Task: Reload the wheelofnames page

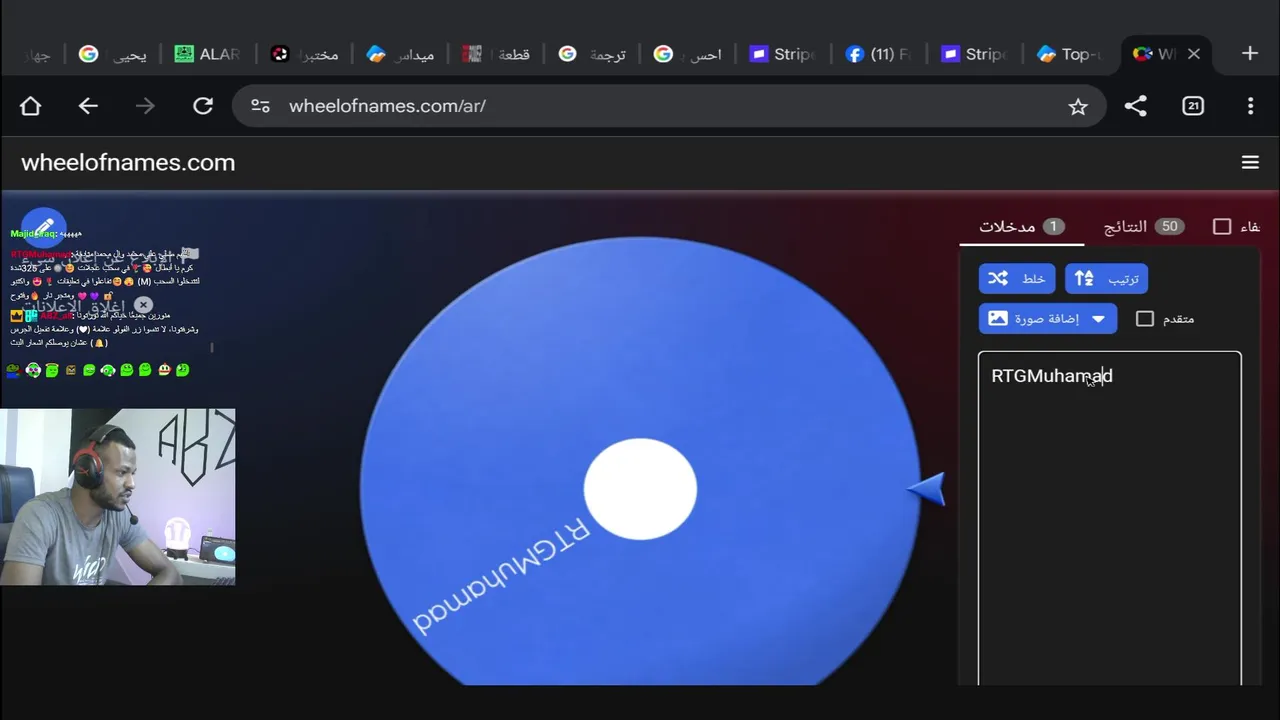Action: [x=203, y=106]
